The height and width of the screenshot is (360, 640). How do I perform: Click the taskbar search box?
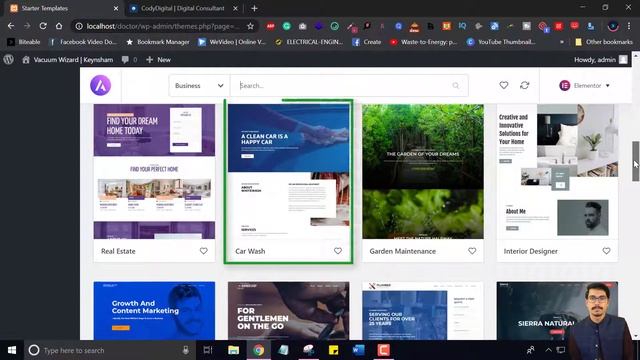coord(110,350)
